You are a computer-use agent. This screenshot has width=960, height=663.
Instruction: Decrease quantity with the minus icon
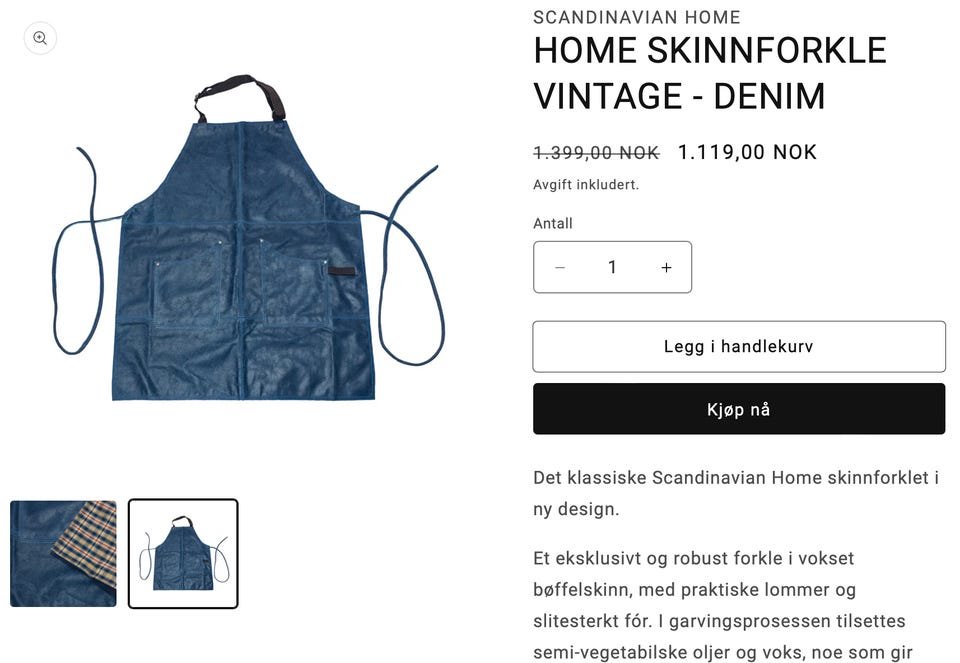click(560, 268)
